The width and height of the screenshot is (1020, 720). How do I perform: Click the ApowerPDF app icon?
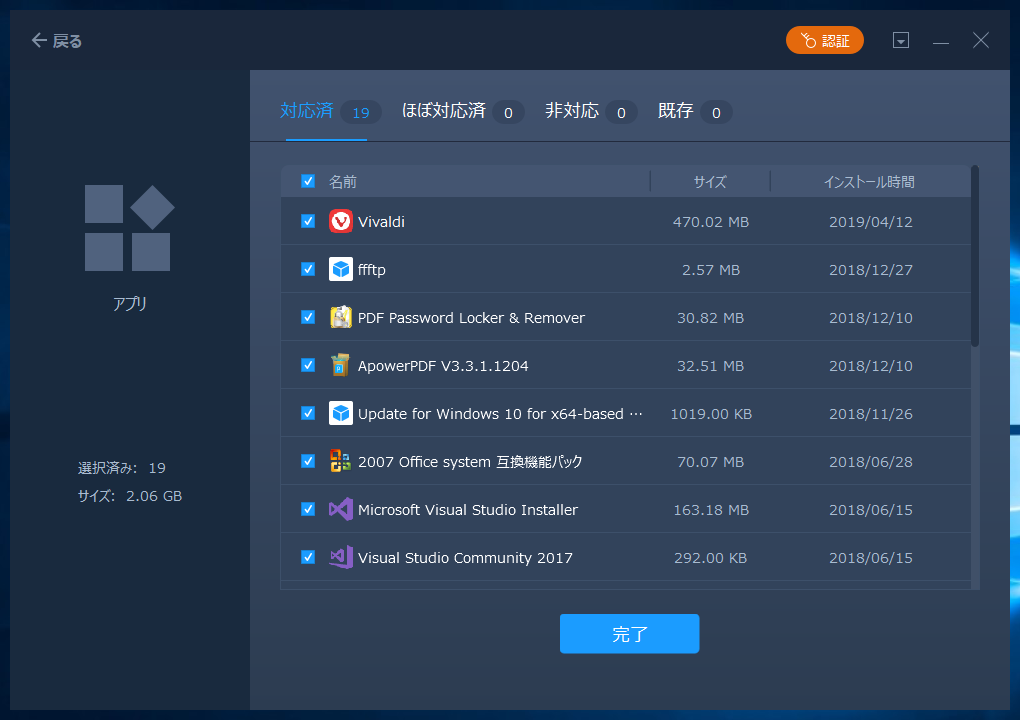[x=340, y=366]
